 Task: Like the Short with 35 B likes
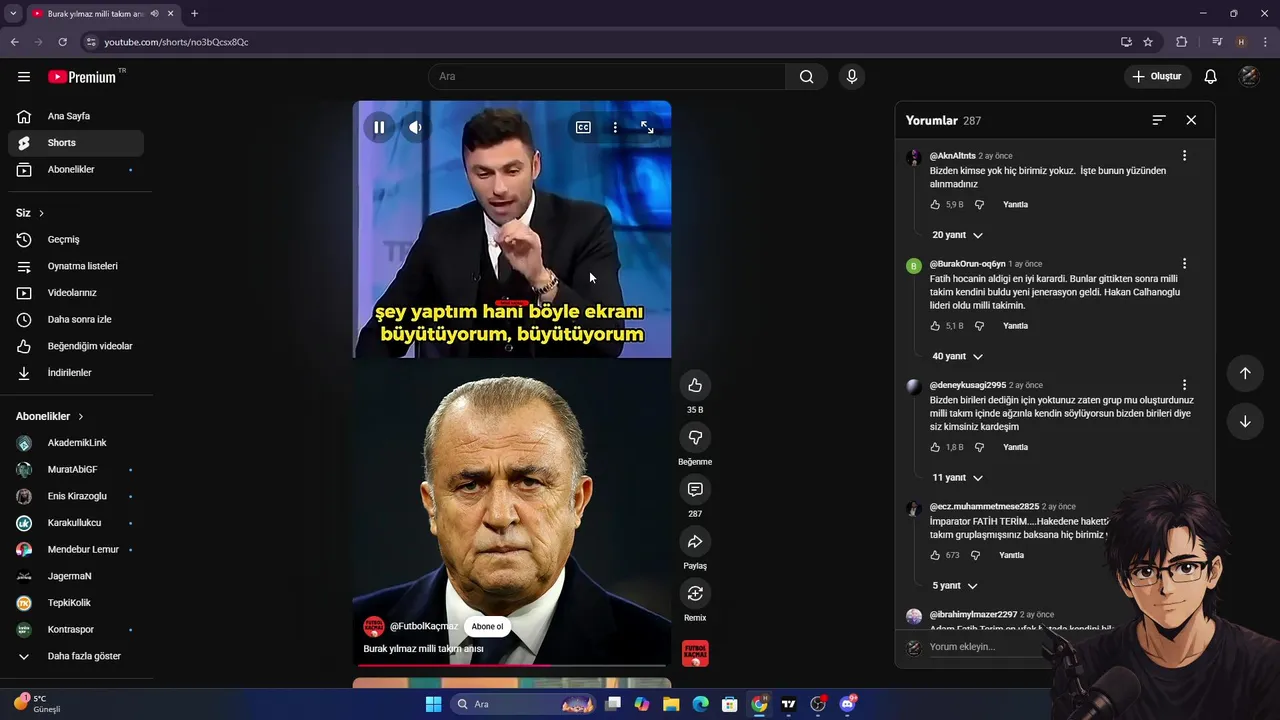tap(695, 385)
